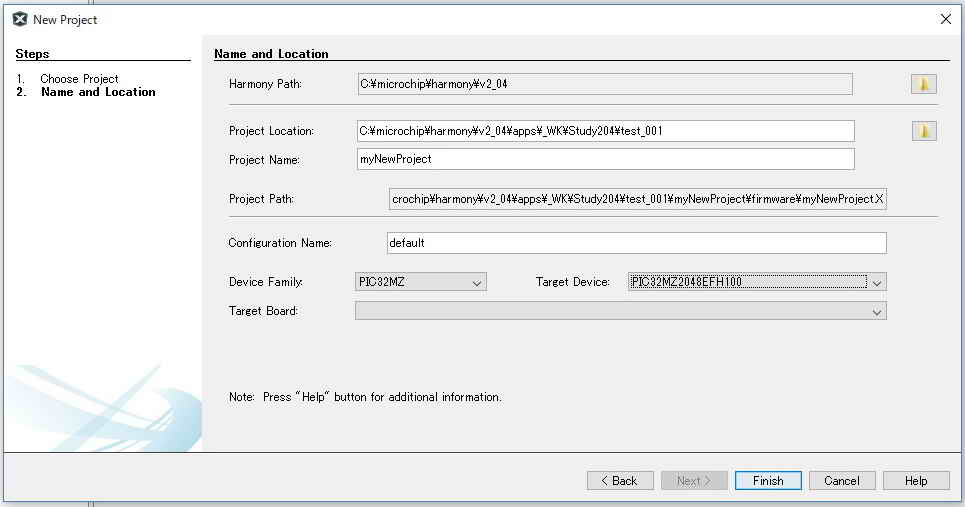965x507 pixels.
Task: Click the 'Name and Location' panel heading
Action: [271, 54]
